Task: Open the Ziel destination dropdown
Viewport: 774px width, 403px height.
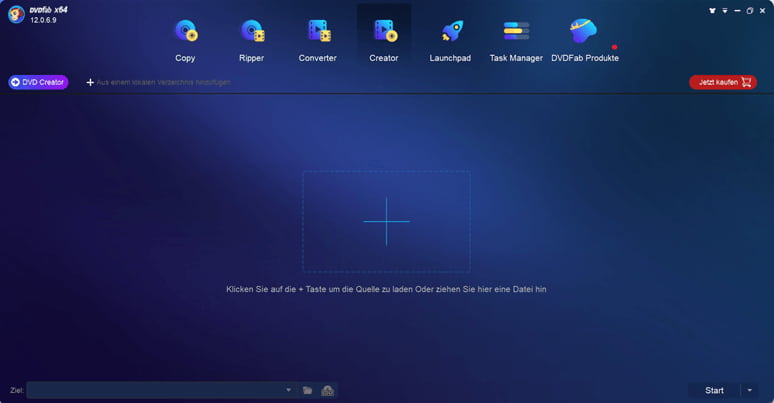Action: tap(288, 390)
